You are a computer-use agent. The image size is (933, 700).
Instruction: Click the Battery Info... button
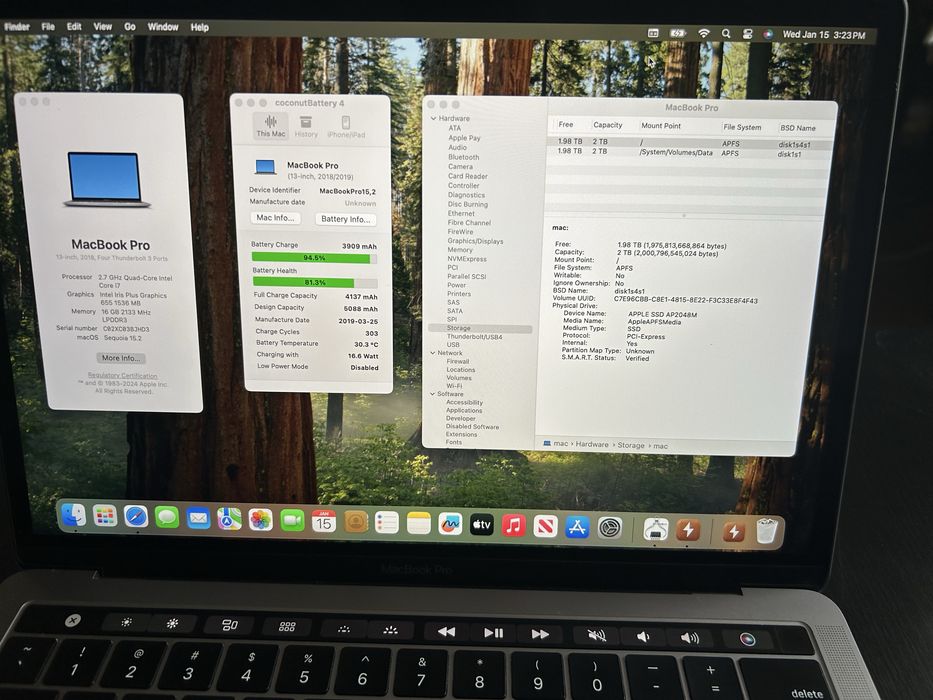[346, 219]
